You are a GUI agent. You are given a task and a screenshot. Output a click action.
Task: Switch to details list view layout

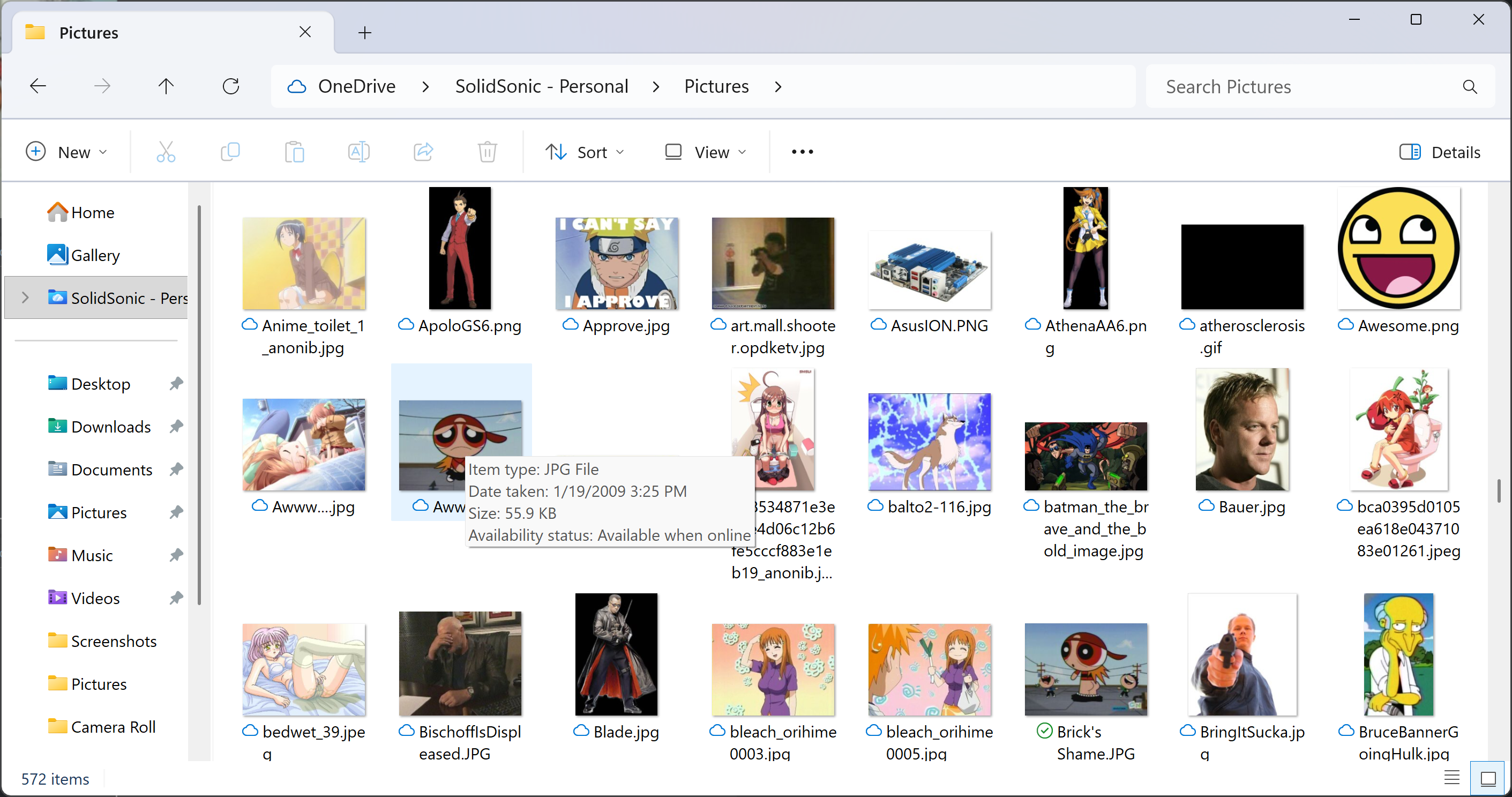(1451, 778)
